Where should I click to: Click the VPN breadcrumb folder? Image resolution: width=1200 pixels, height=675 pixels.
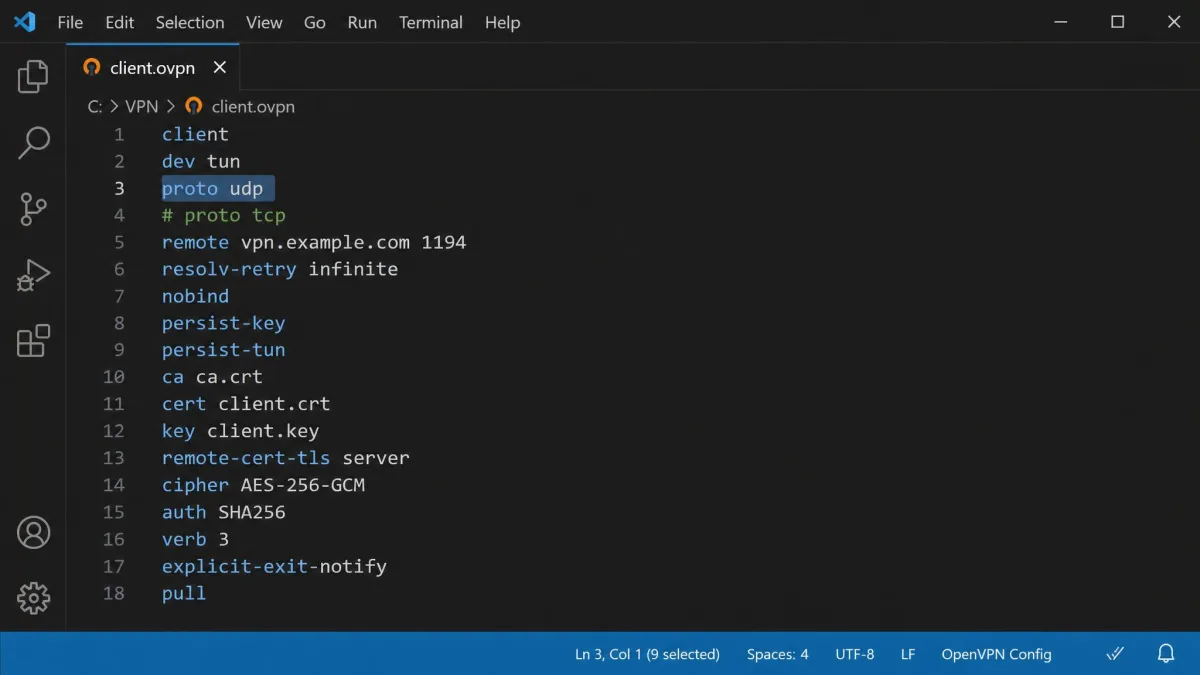tap(142, 106)
